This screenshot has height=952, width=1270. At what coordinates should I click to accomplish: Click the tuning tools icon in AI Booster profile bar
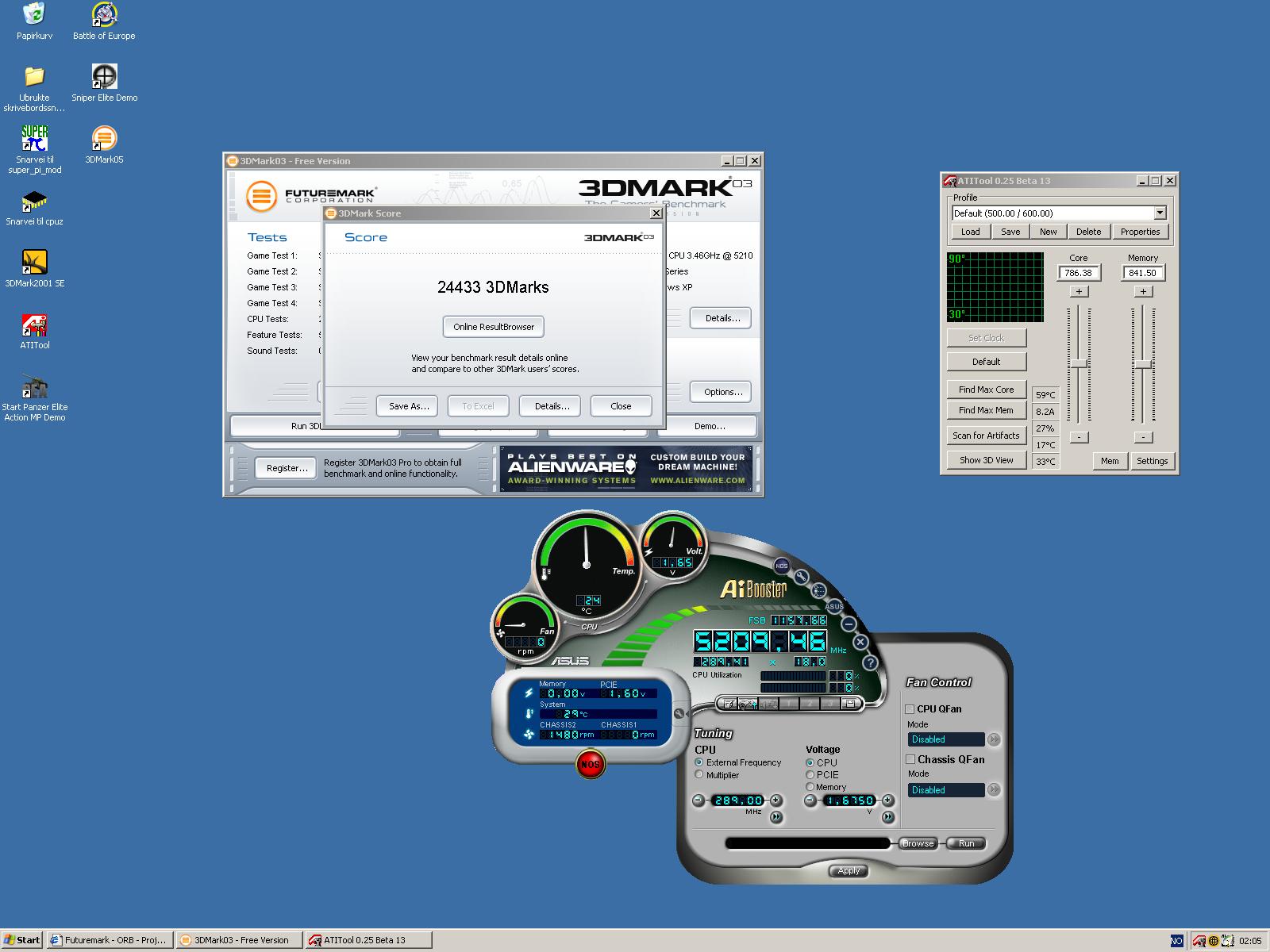(x=748, y=704)
